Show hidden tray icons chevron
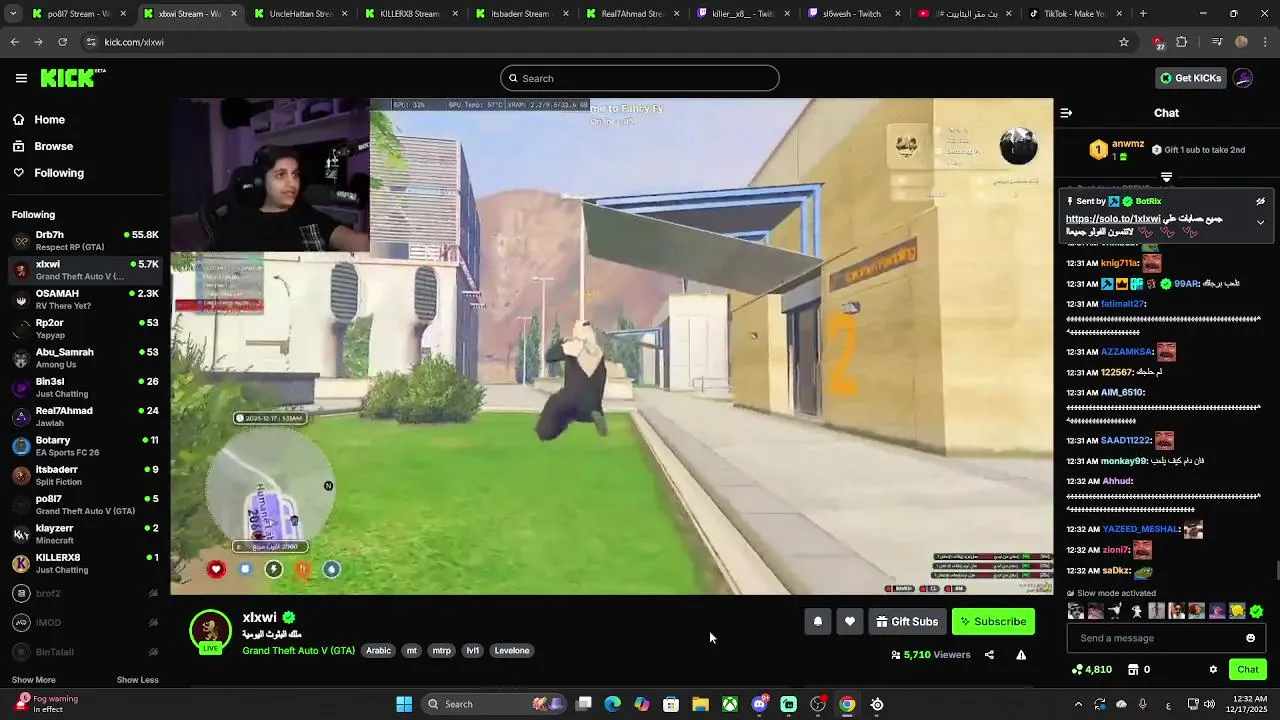 pos(1077,704)
